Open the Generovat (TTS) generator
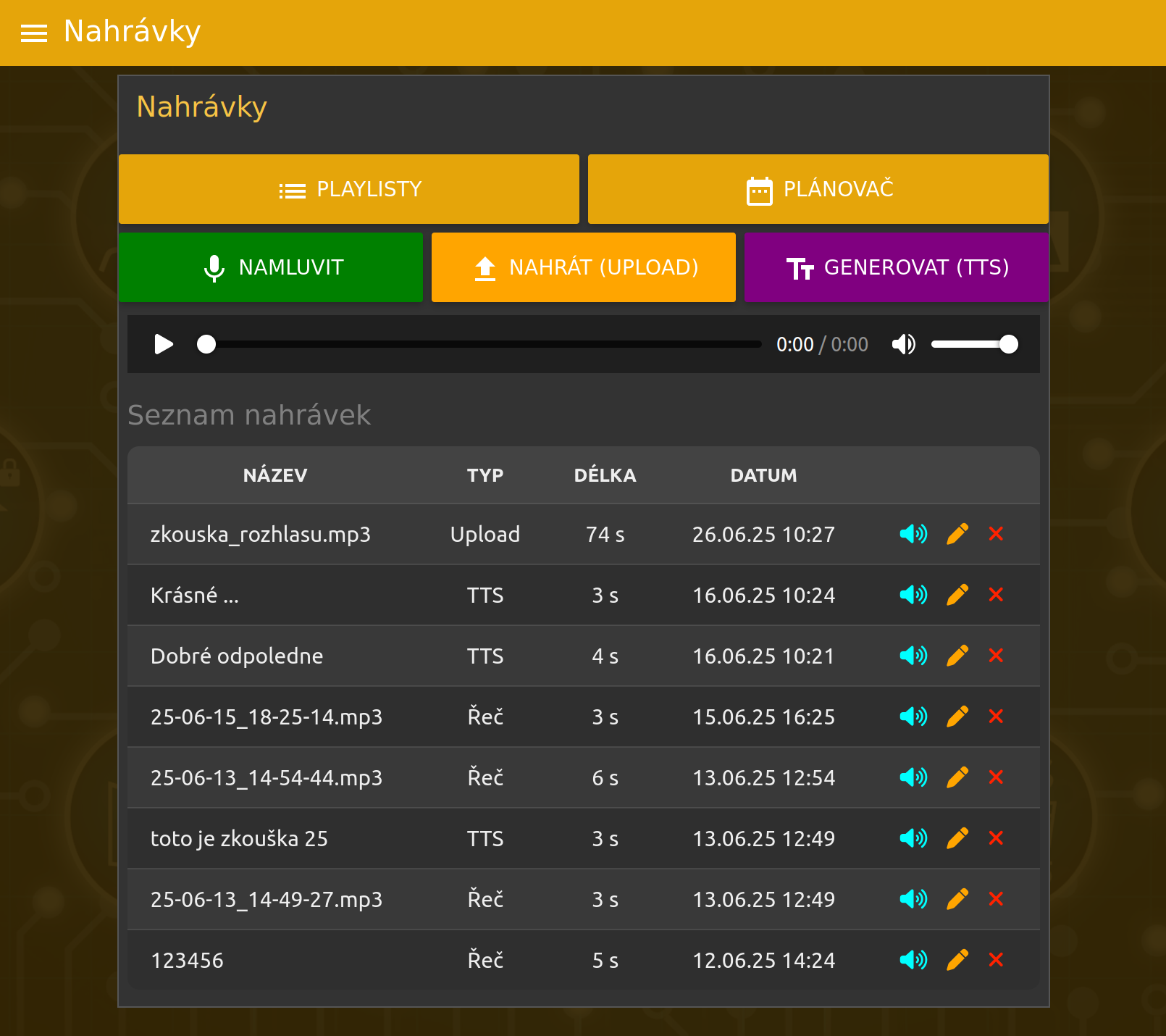 click(x=896, y=267)
